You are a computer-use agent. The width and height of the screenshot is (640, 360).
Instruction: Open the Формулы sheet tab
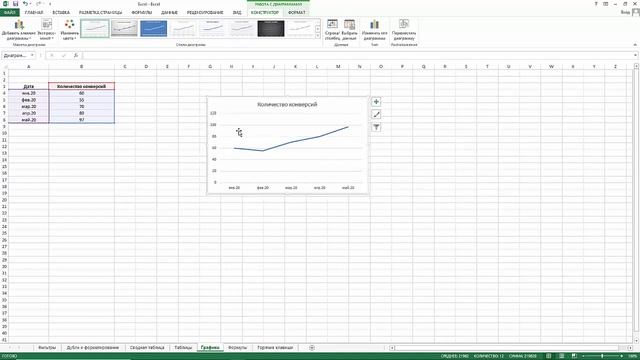(238, 348)
